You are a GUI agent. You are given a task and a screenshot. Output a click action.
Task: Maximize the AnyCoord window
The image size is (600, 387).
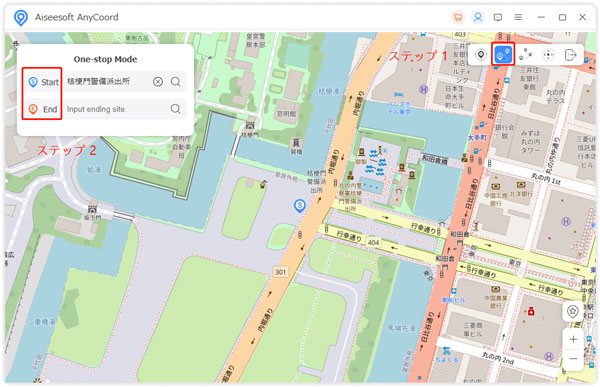(x=562, y=17)
